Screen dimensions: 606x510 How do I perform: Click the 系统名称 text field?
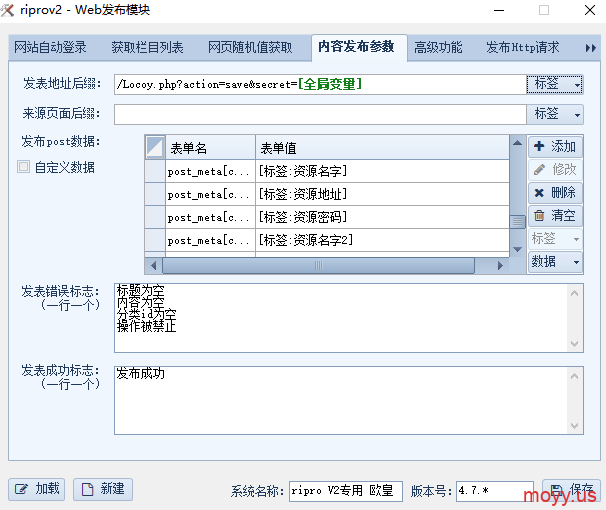346,491
